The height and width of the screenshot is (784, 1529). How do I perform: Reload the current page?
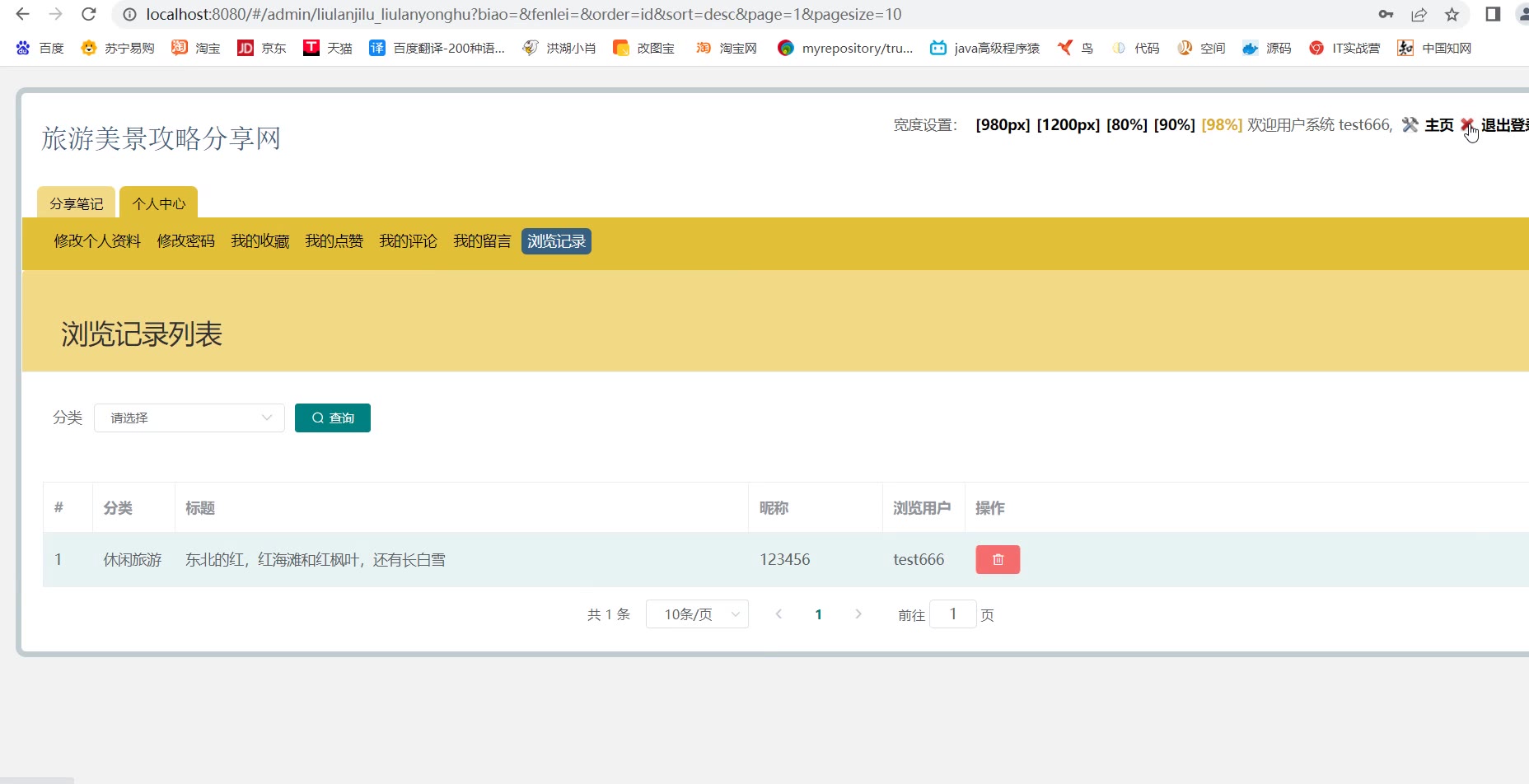[x=89, y=14]
